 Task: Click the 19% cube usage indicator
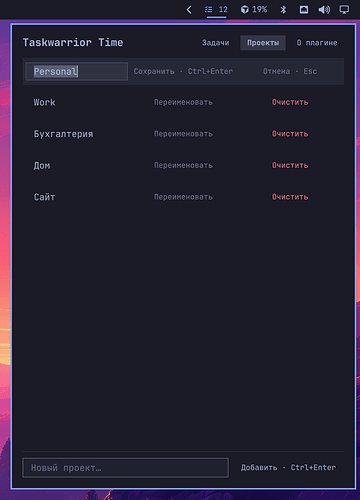254,10
